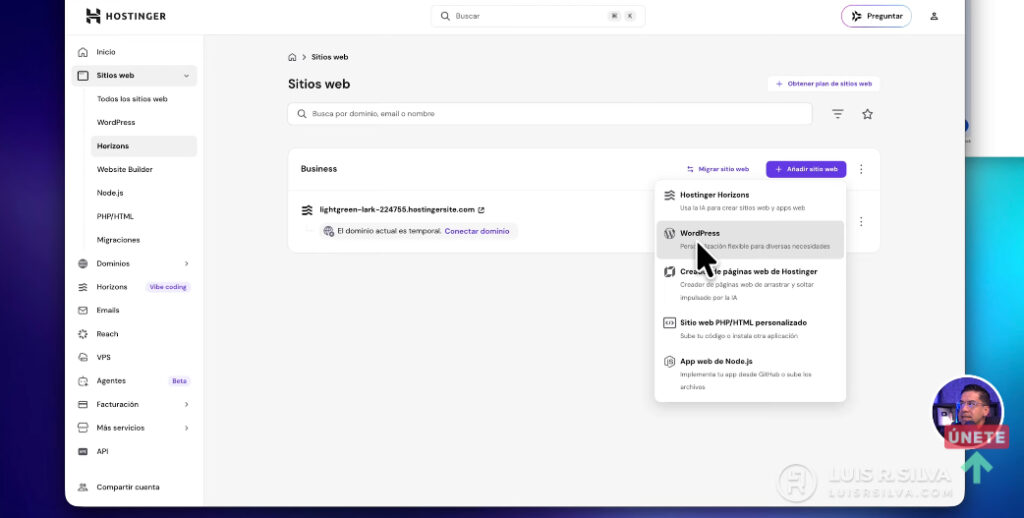Open lightgreen-lark-224755.hostingersite.com site

397,210
